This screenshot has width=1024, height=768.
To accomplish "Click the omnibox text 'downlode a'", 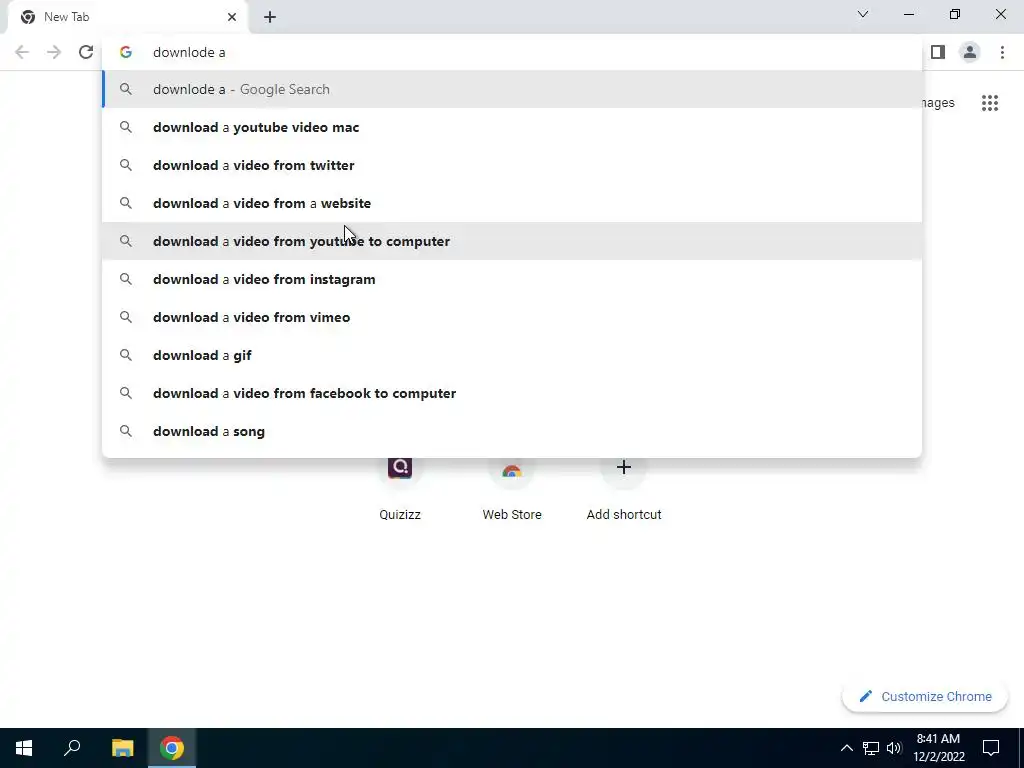I will click(x=189, y=52).
